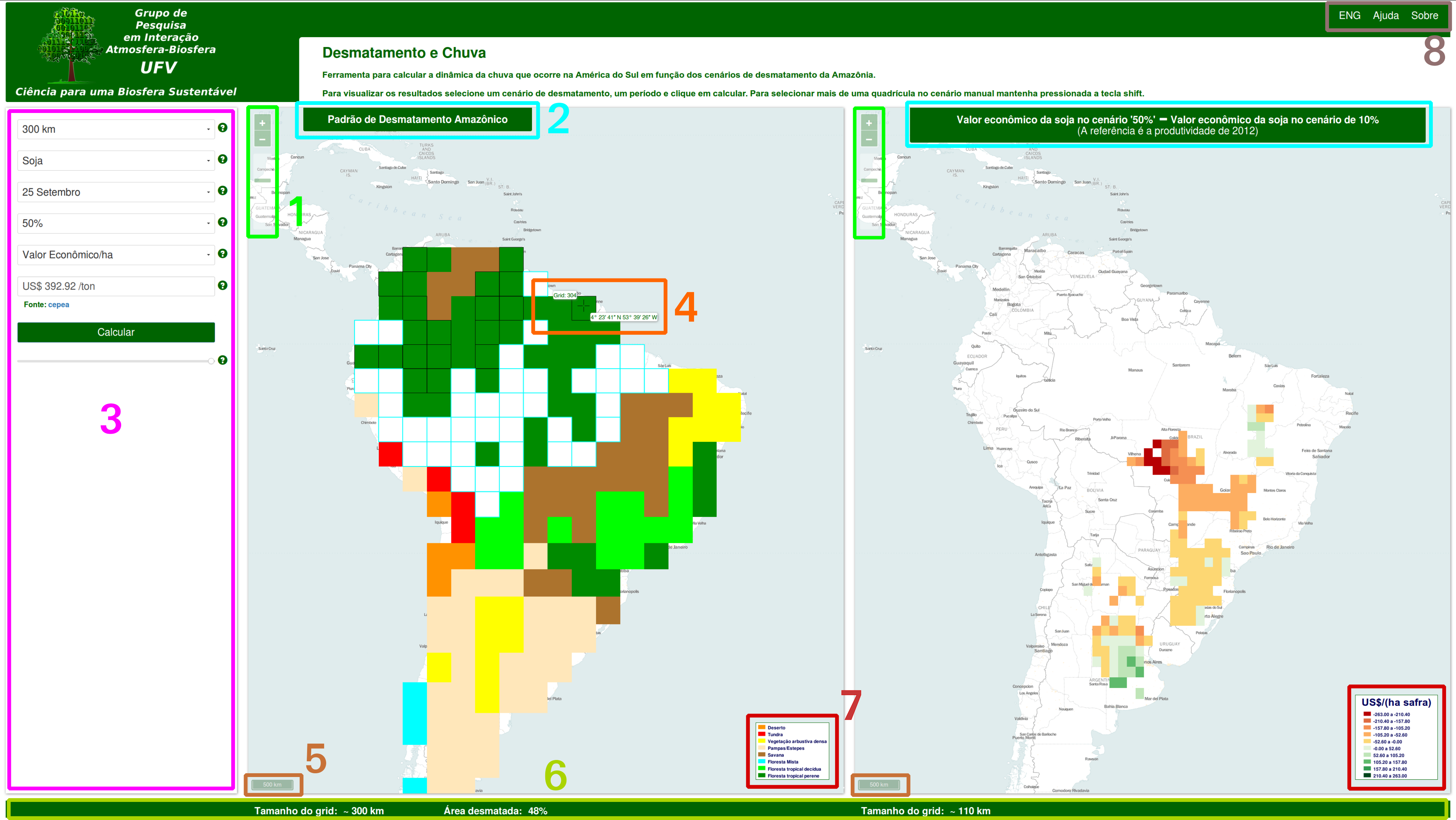Zoom out on the right economic value map
Screen dimensions: 1456x820
(869, 139)
